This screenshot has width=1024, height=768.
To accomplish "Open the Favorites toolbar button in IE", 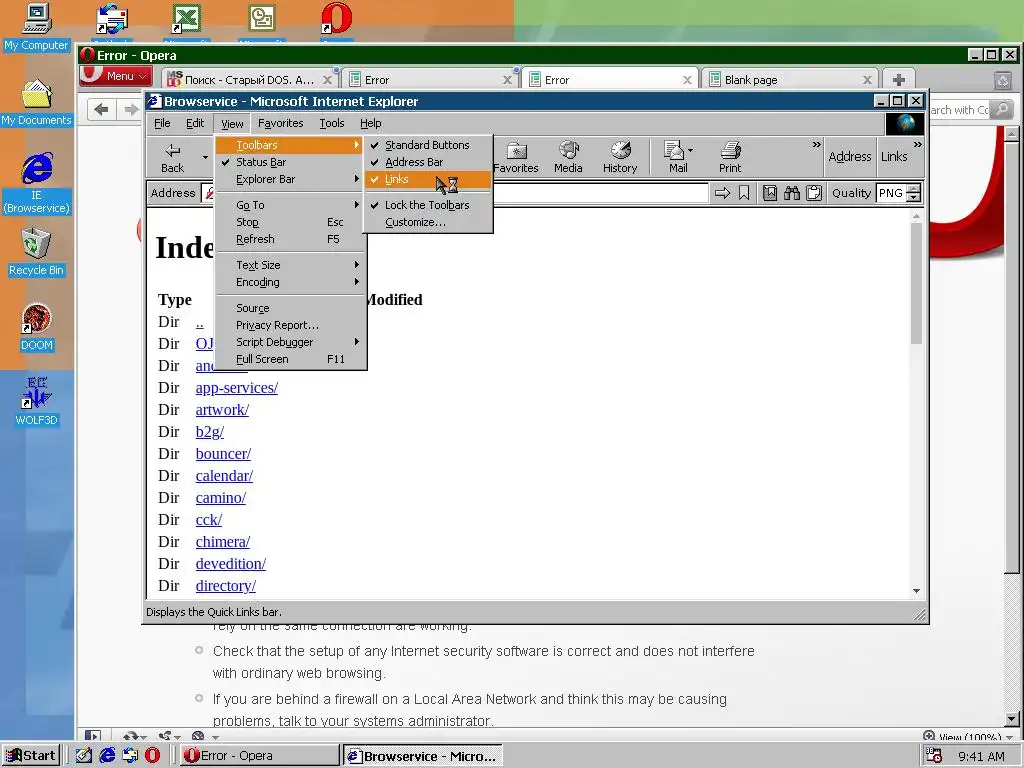I will tap(516, 158).
